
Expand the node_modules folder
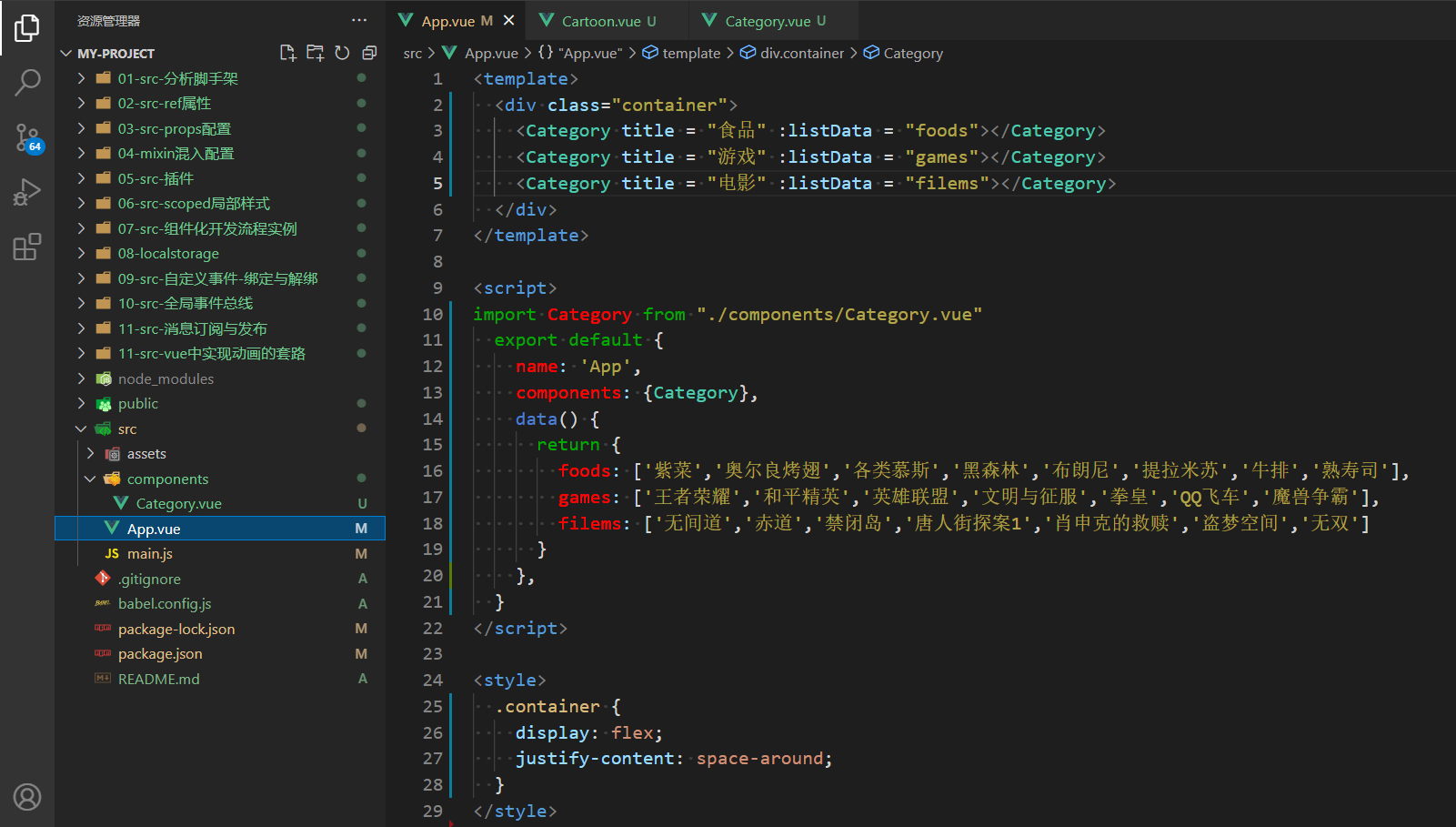point(219,378)
